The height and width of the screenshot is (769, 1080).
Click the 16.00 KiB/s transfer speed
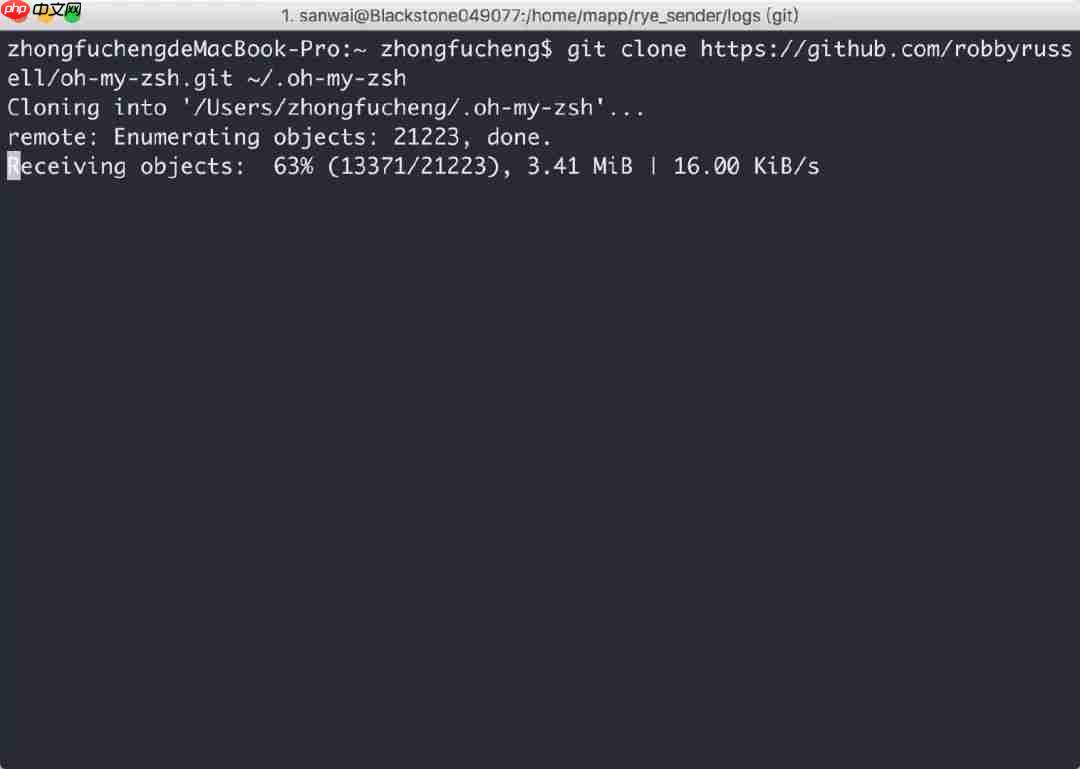(746, 167)
